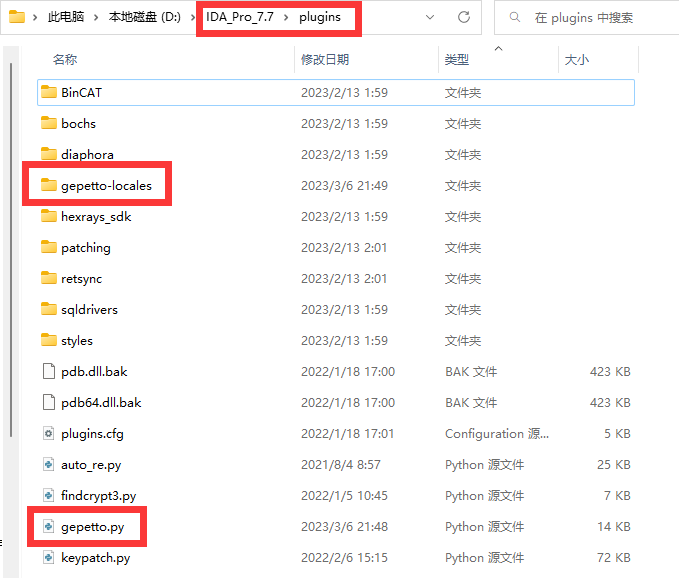Open the address bar history dropdown
This screenshot has height=583, width=679.
point(429,18)
